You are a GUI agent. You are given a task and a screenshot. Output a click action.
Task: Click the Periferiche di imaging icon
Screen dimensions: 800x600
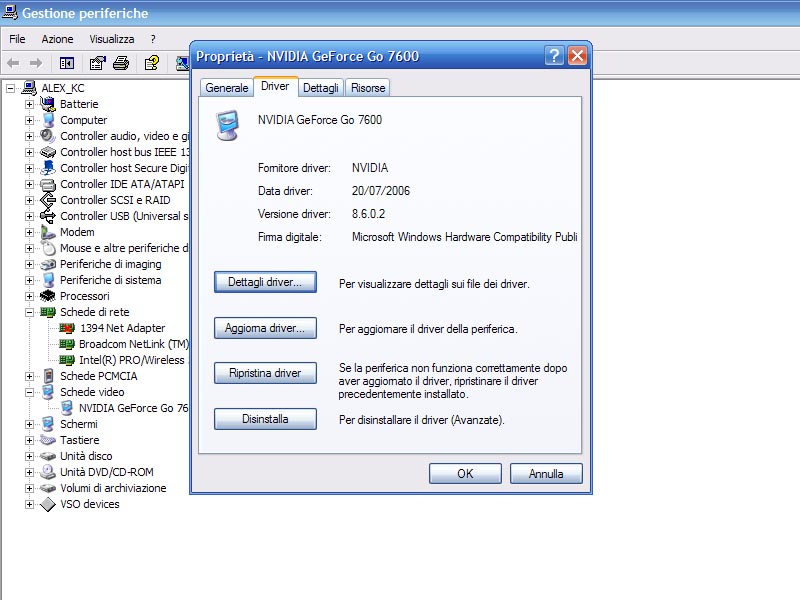48,264
